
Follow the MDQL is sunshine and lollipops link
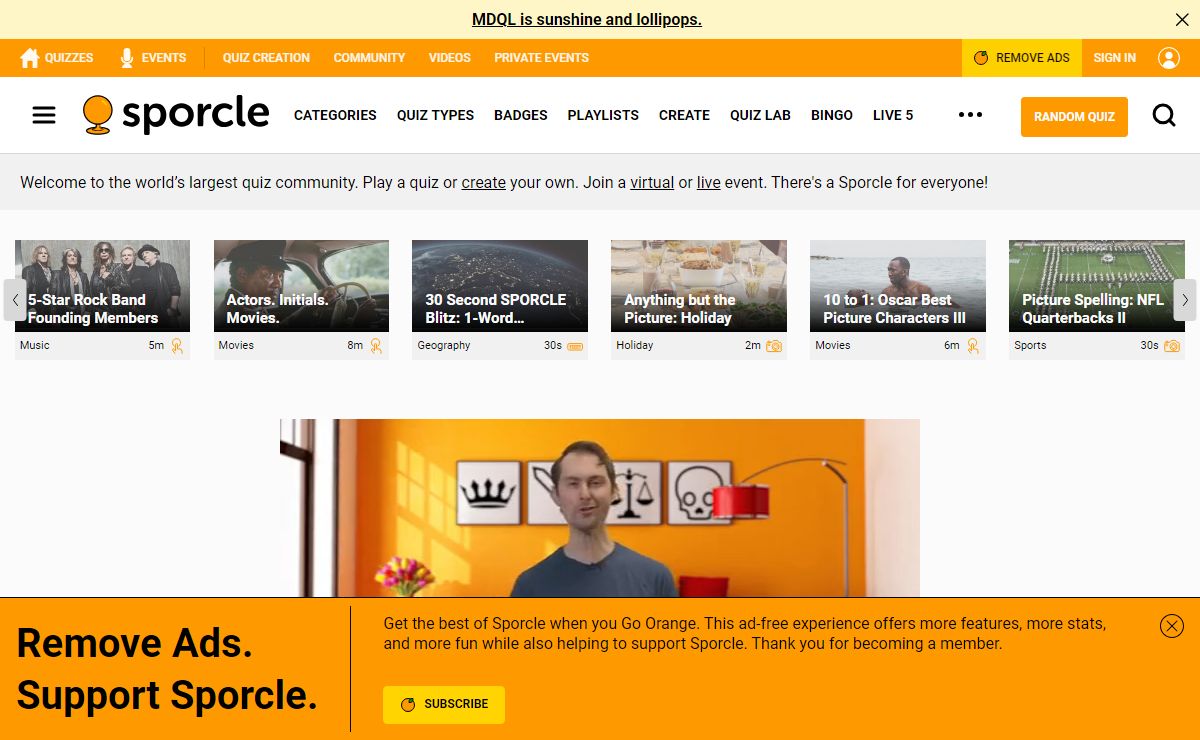(587, 20)
